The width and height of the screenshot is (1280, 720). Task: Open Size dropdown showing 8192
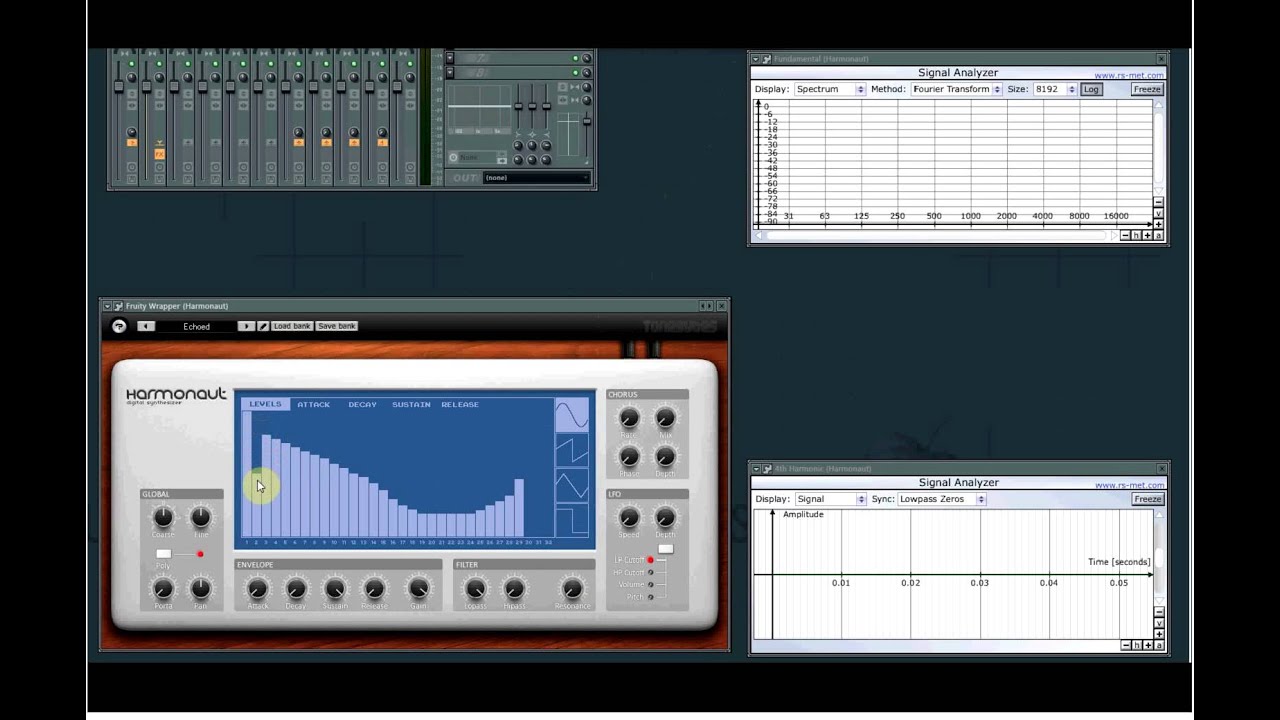click(x=1055, y=89)
